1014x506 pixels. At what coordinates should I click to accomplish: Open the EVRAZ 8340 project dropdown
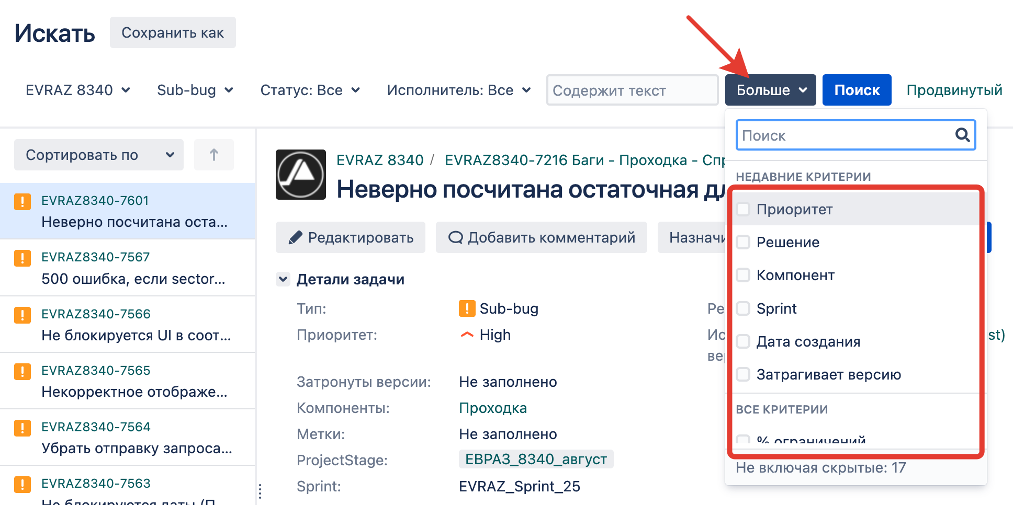[78, 90]
